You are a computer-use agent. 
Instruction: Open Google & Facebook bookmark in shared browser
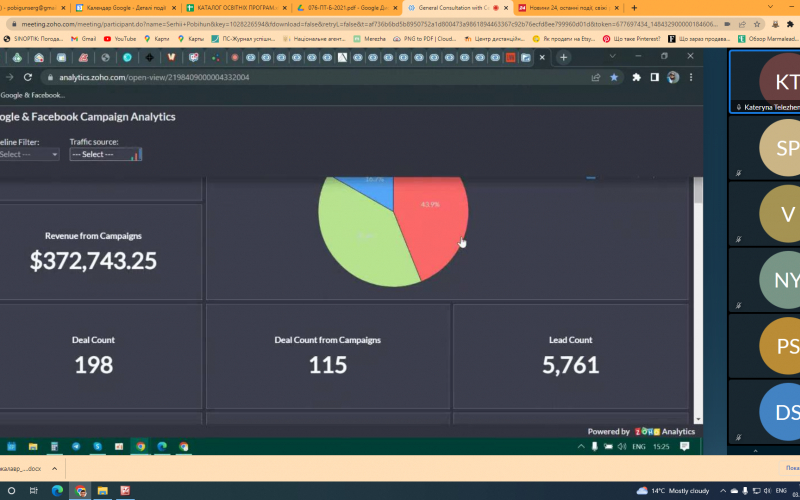32,95
